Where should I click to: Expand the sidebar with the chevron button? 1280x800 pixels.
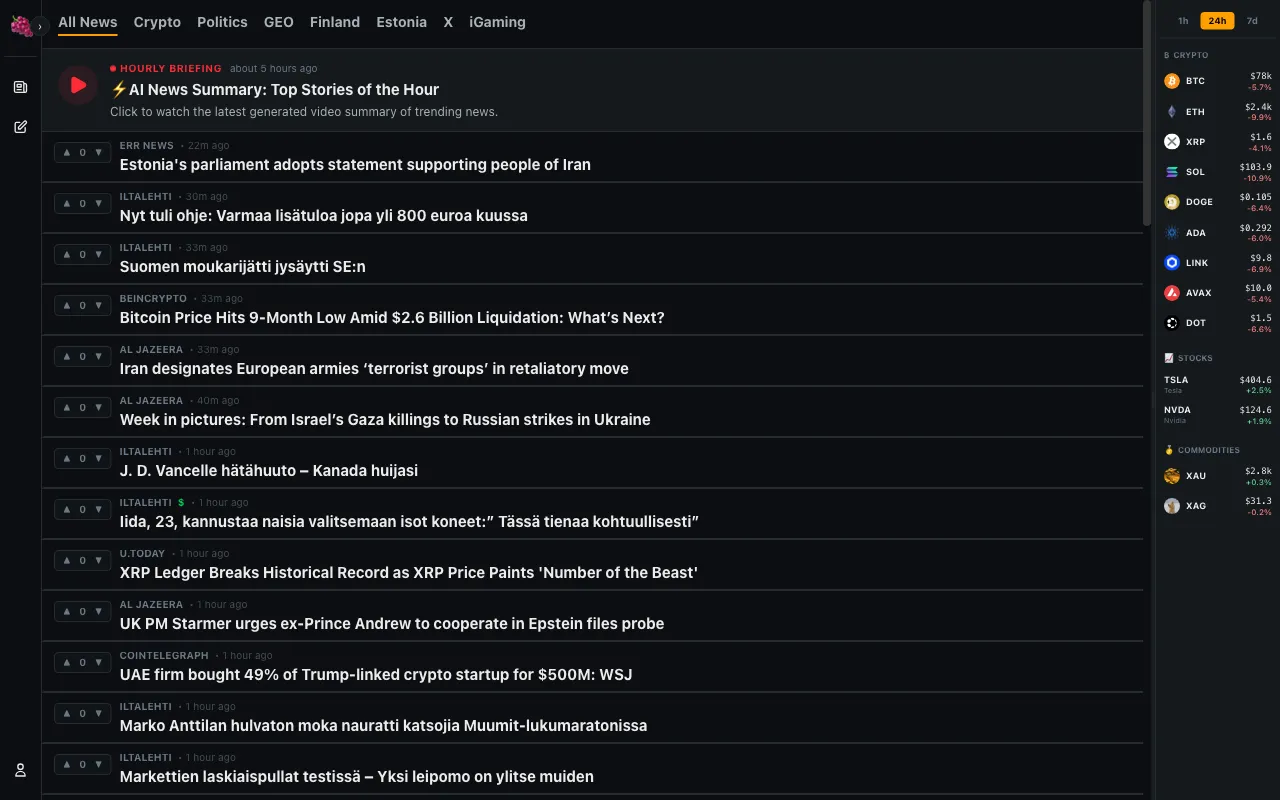point(40,26)
